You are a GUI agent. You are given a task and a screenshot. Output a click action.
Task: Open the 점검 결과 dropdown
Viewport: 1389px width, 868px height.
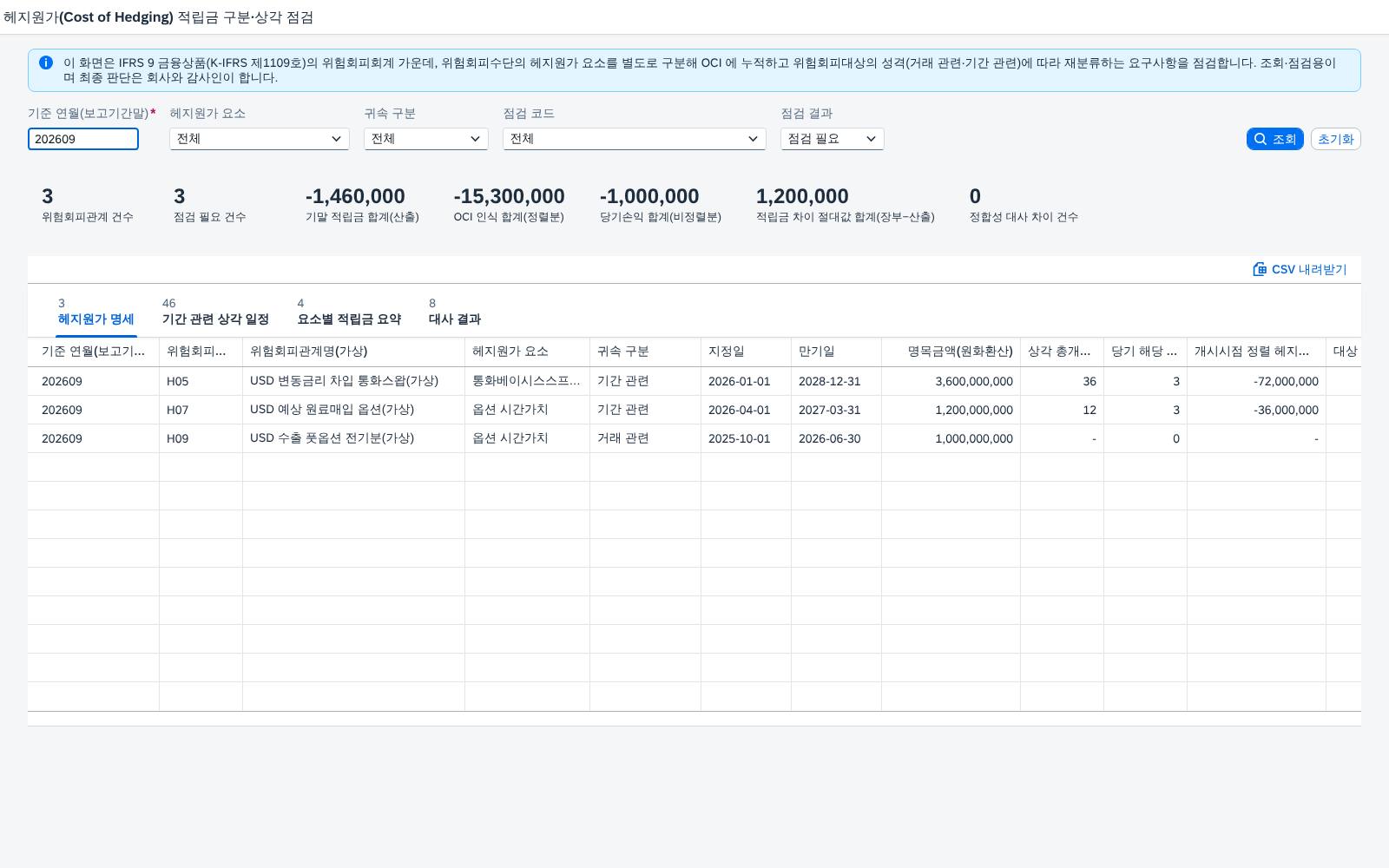[833, 139]
